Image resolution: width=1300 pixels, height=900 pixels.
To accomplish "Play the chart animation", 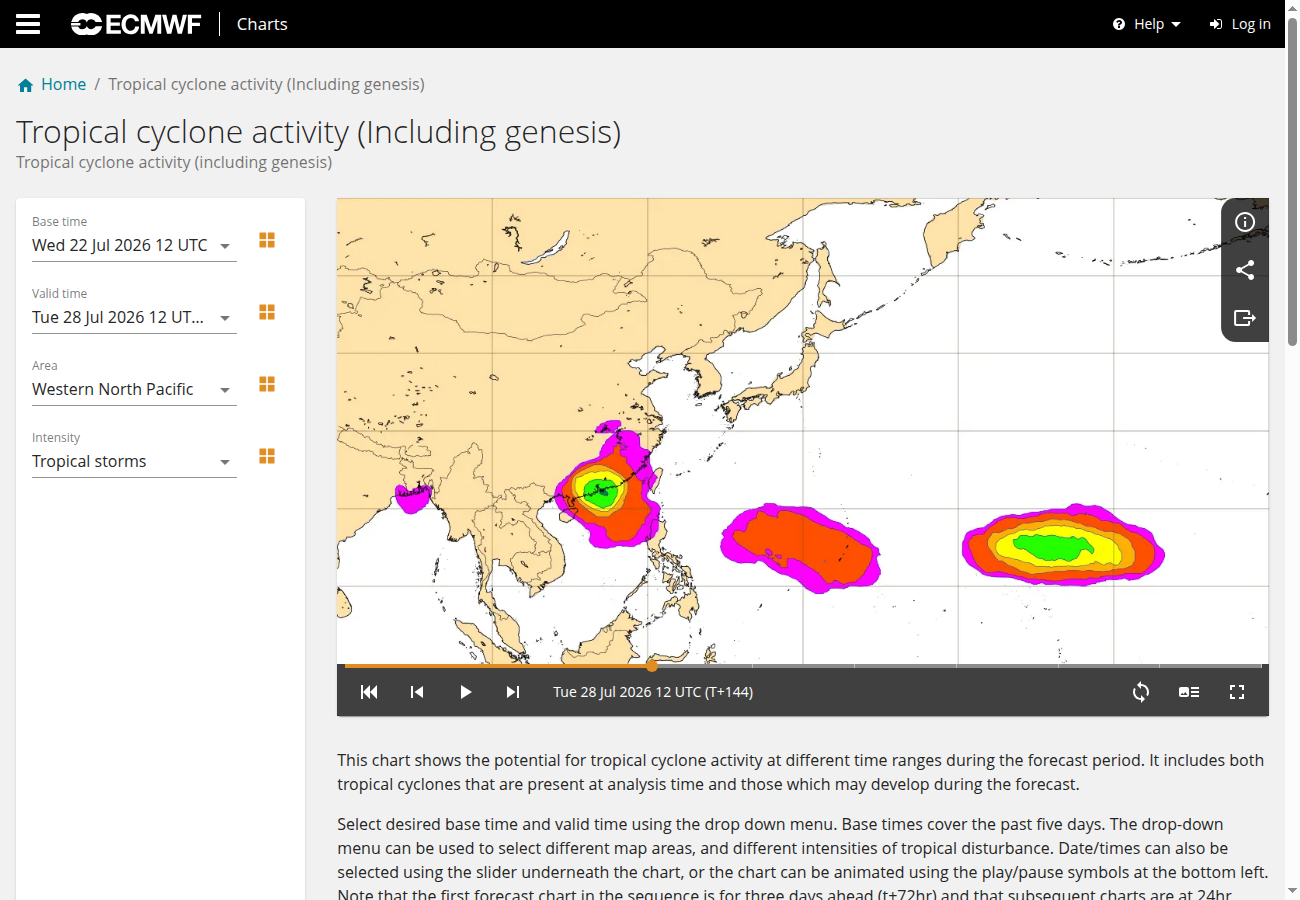I will coord(465,692).
